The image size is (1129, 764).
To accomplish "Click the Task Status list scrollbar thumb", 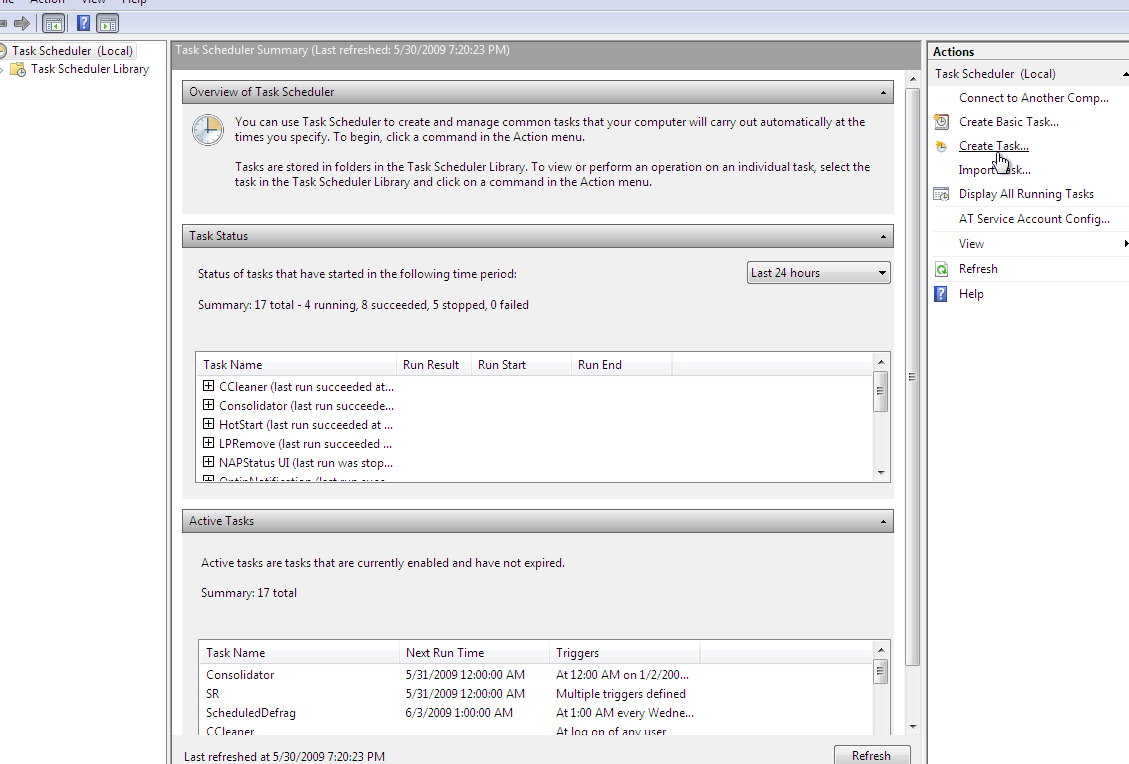I will (881, 391).
